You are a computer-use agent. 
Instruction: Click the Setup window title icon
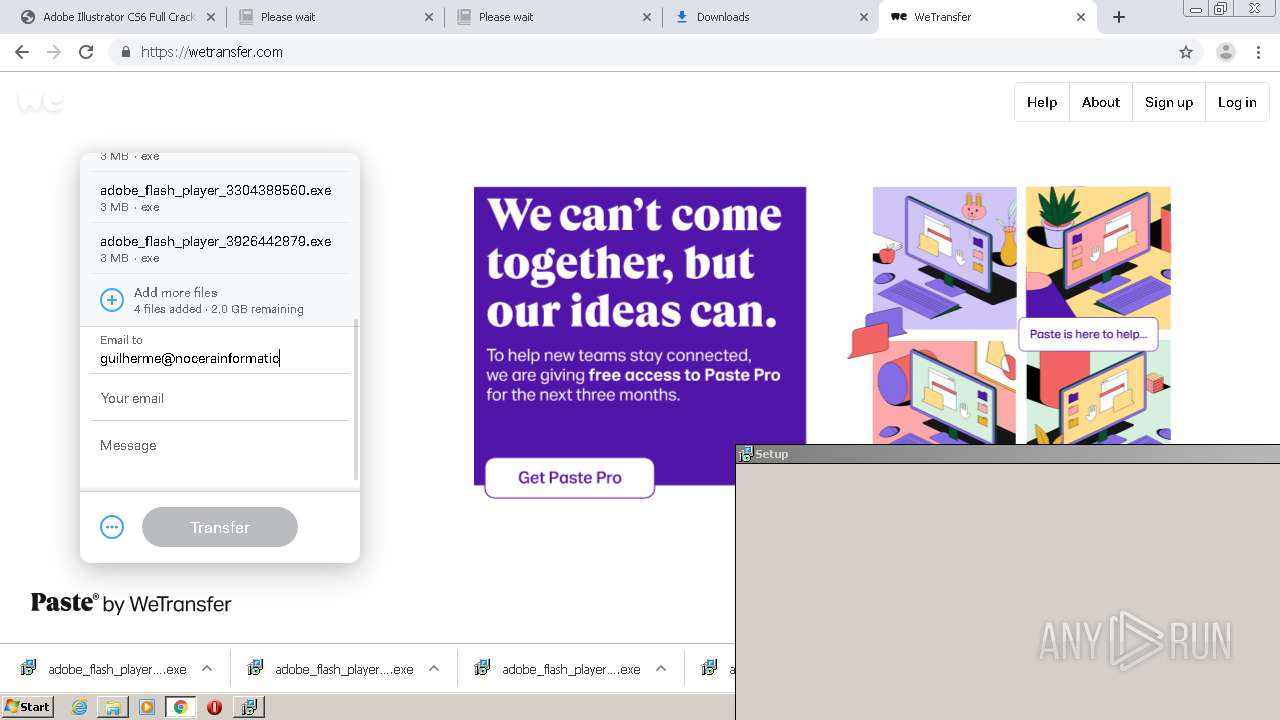click(745, 454)
